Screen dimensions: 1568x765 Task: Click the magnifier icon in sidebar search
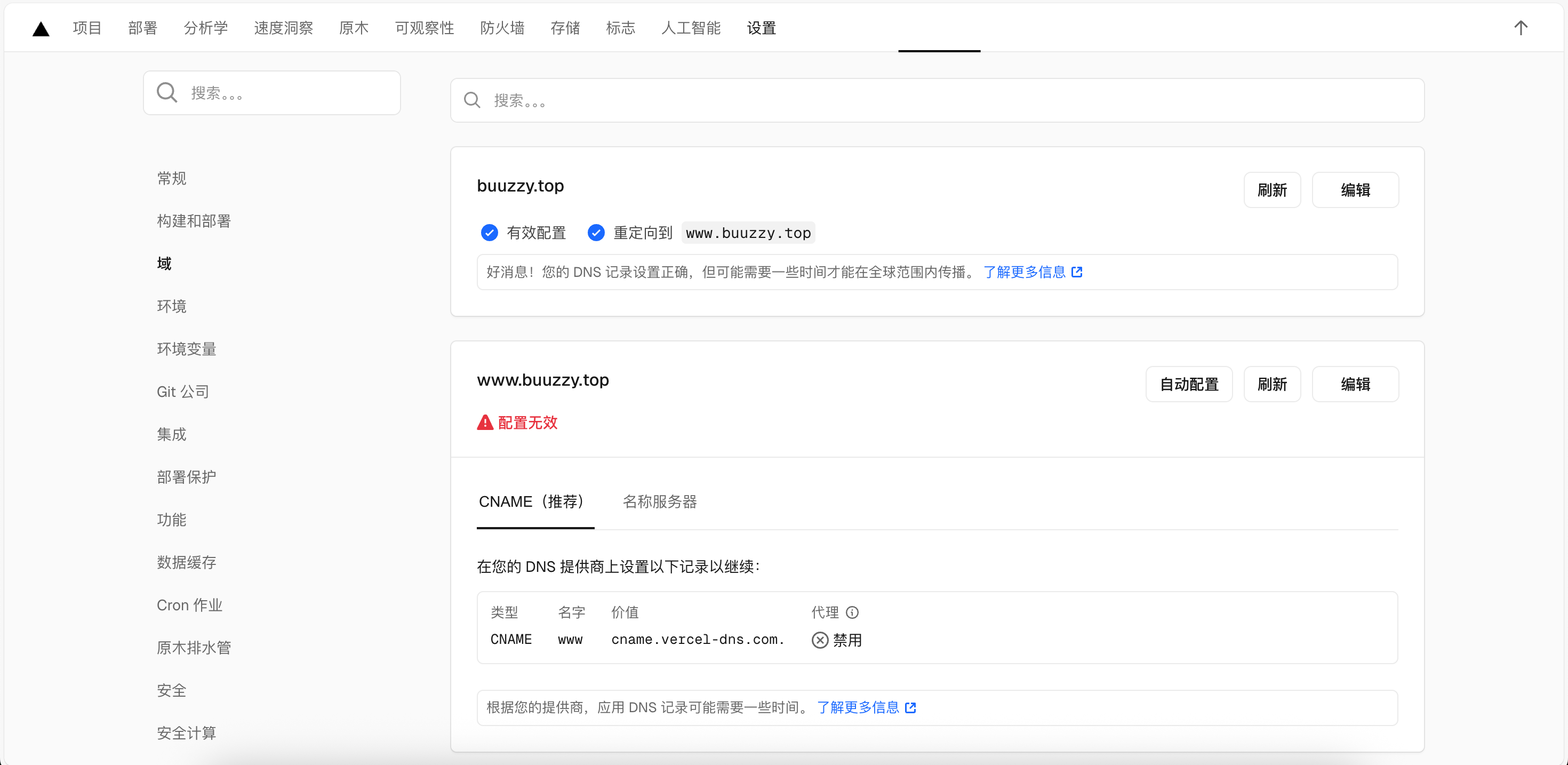coord(167,93)
